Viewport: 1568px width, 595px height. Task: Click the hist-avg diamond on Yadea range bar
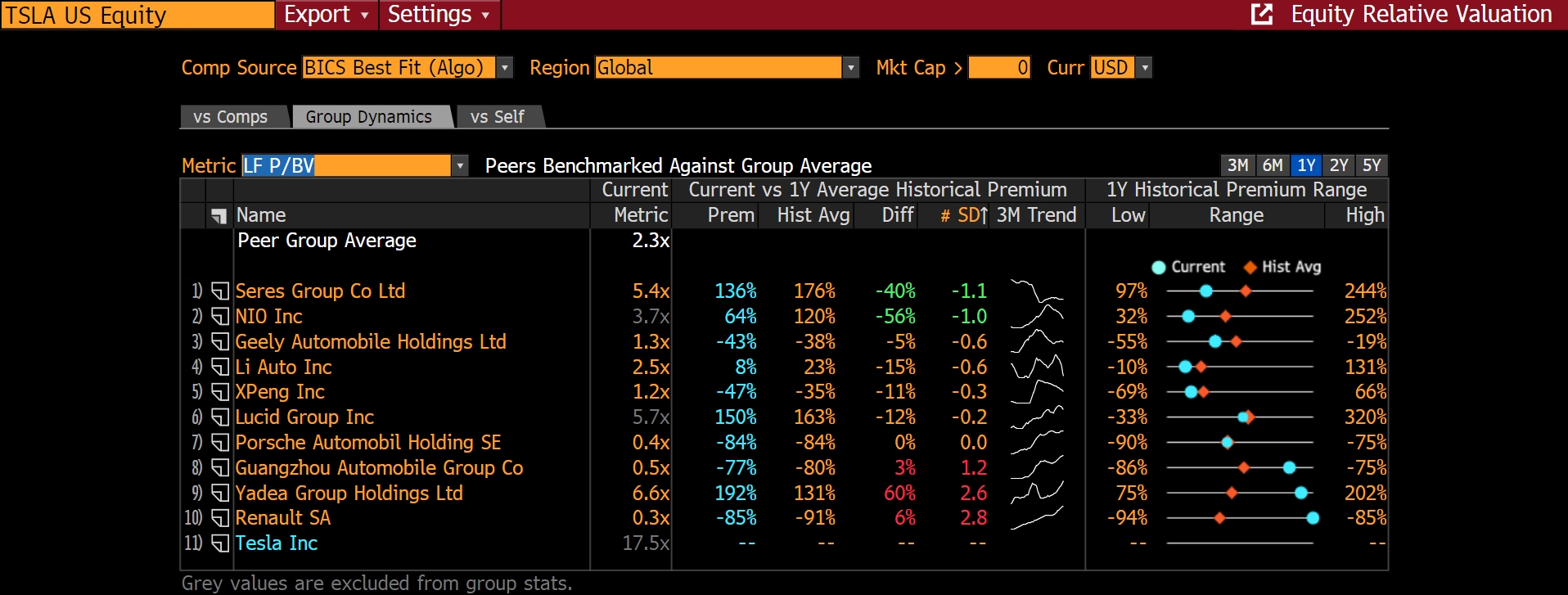[x=1232, y=494]
